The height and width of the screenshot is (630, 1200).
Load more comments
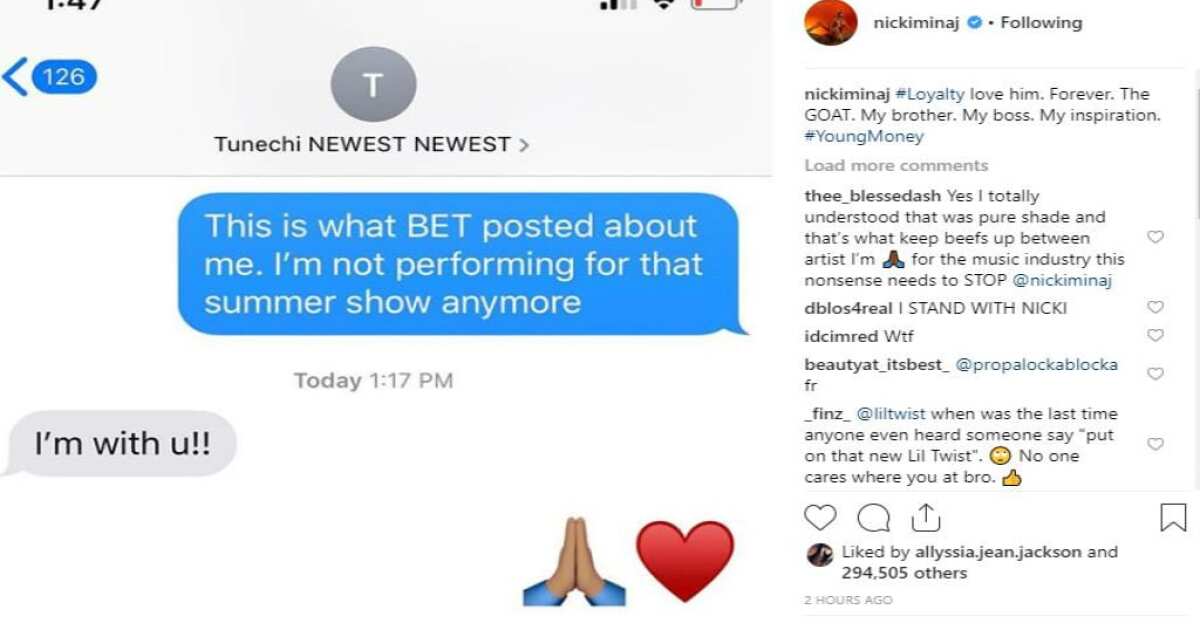(x=896, y=166)
